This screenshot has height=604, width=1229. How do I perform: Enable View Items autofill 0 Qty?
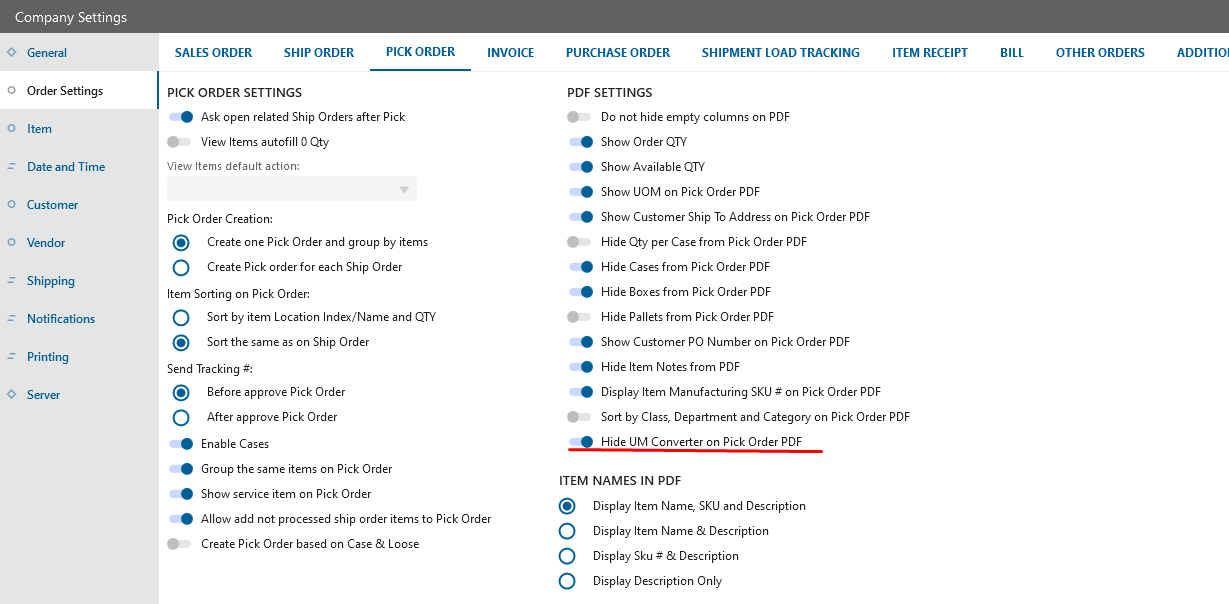pyautogui.click(x=180, y=142)
